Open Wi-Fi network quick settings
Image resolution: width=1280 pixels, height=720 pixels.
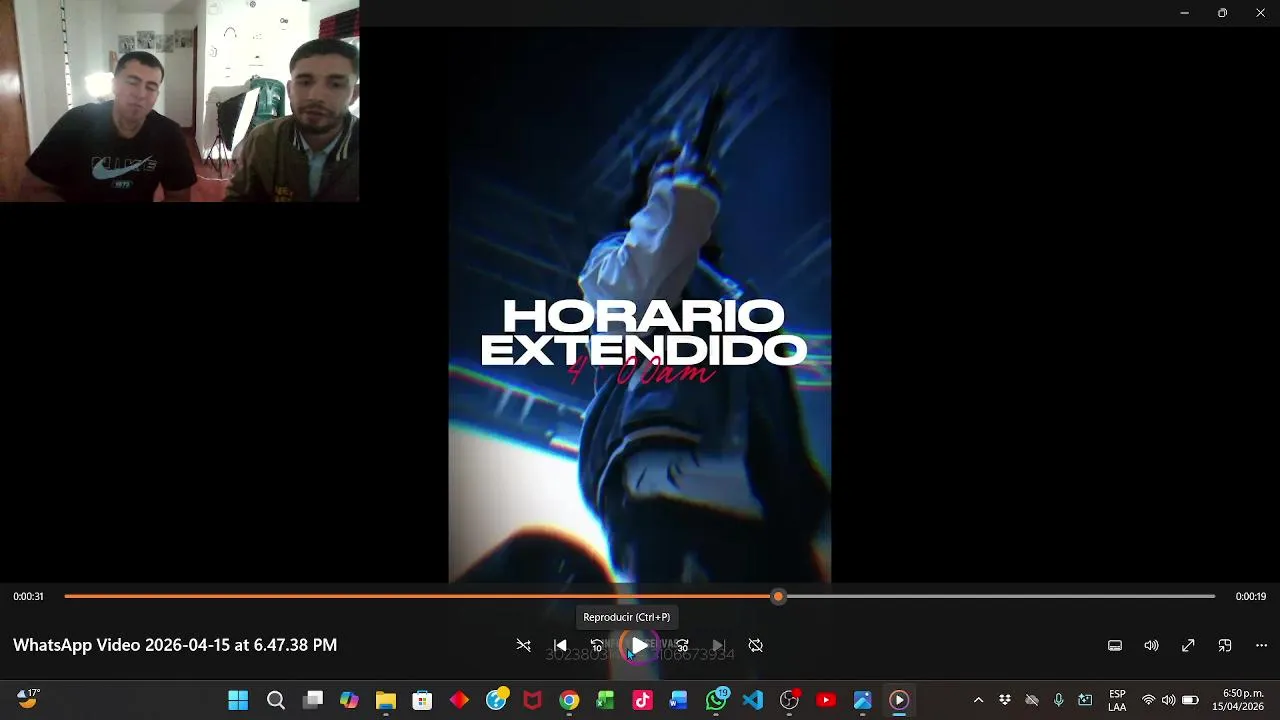pyautogui.click(x=1148, y=700)
